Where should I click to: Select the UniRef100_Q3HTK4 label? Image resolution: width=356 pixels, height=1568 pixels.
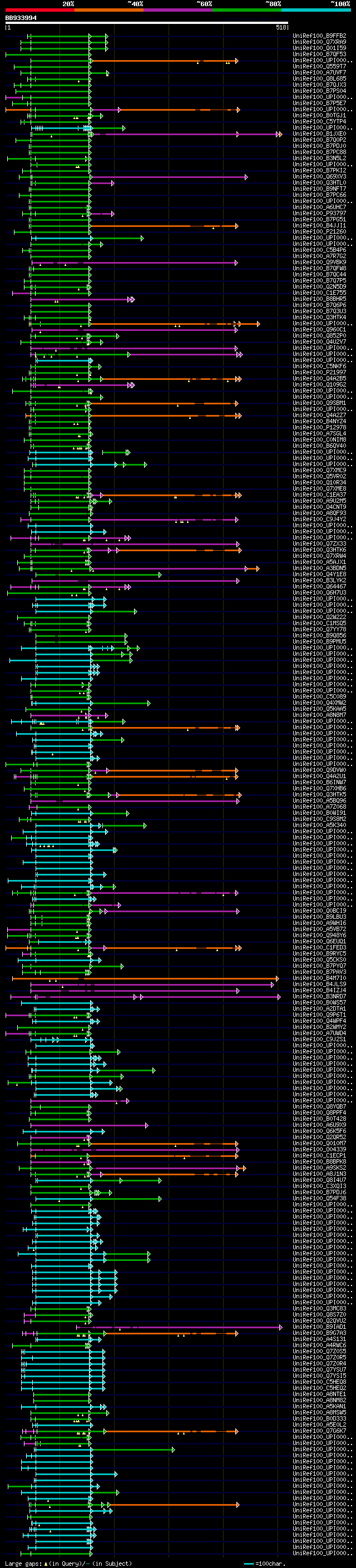[319, 318]
